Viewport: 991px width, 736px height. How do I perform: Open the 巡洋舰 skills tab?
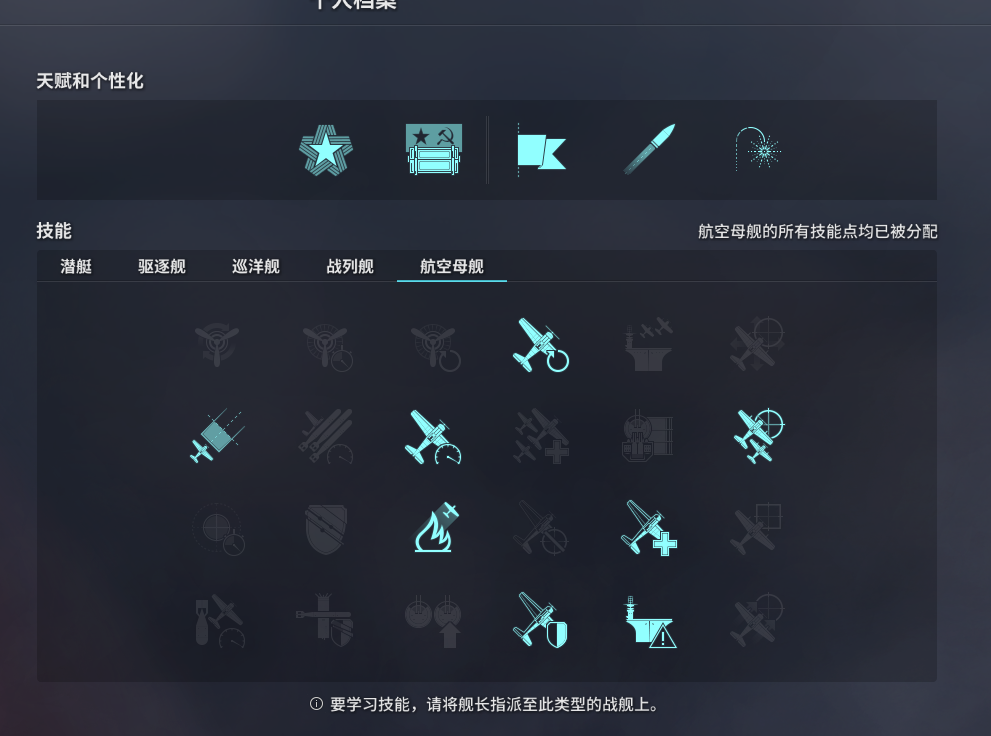[x=256, y=267]
